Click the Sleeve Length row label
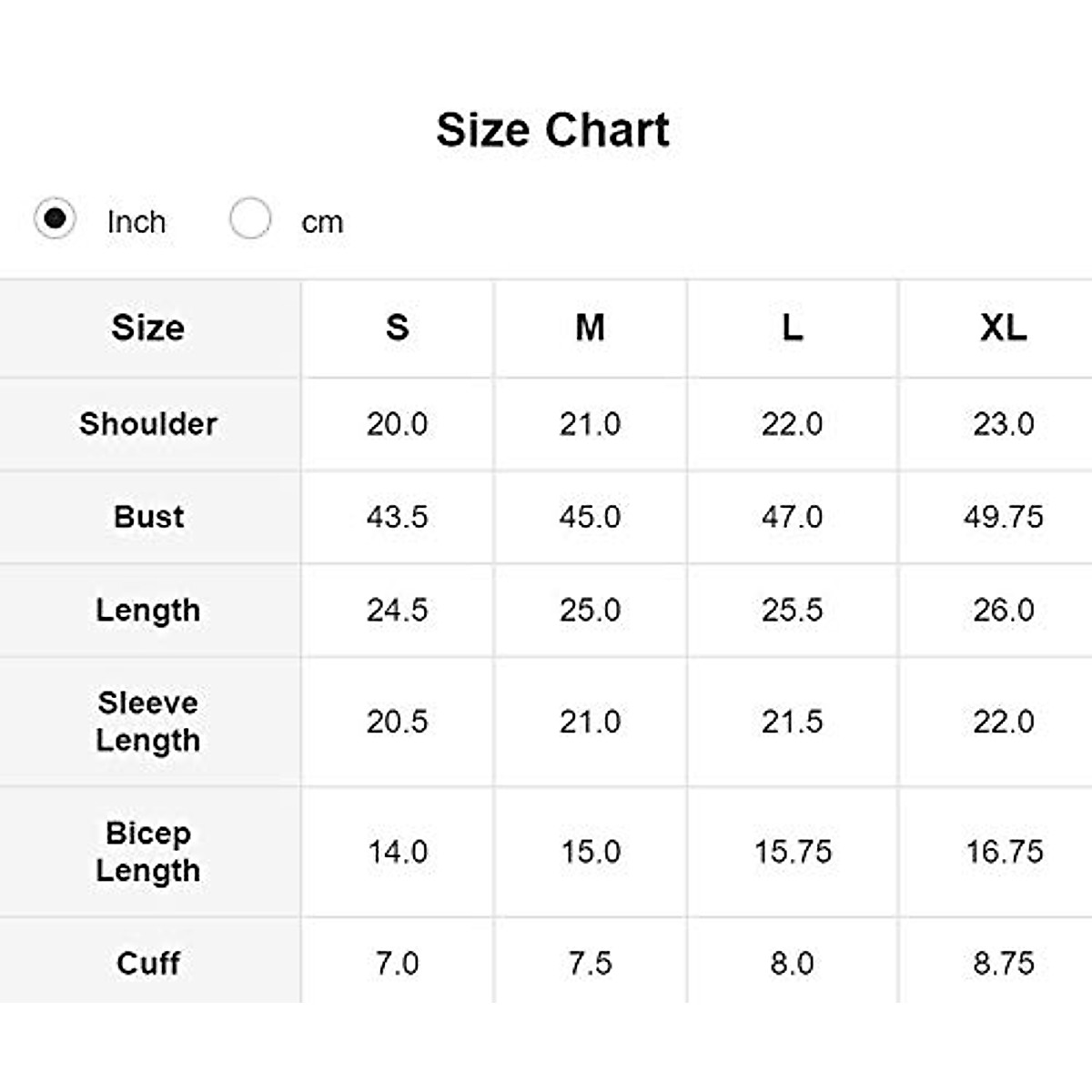1092x1092 pixels. pos(148,721)
